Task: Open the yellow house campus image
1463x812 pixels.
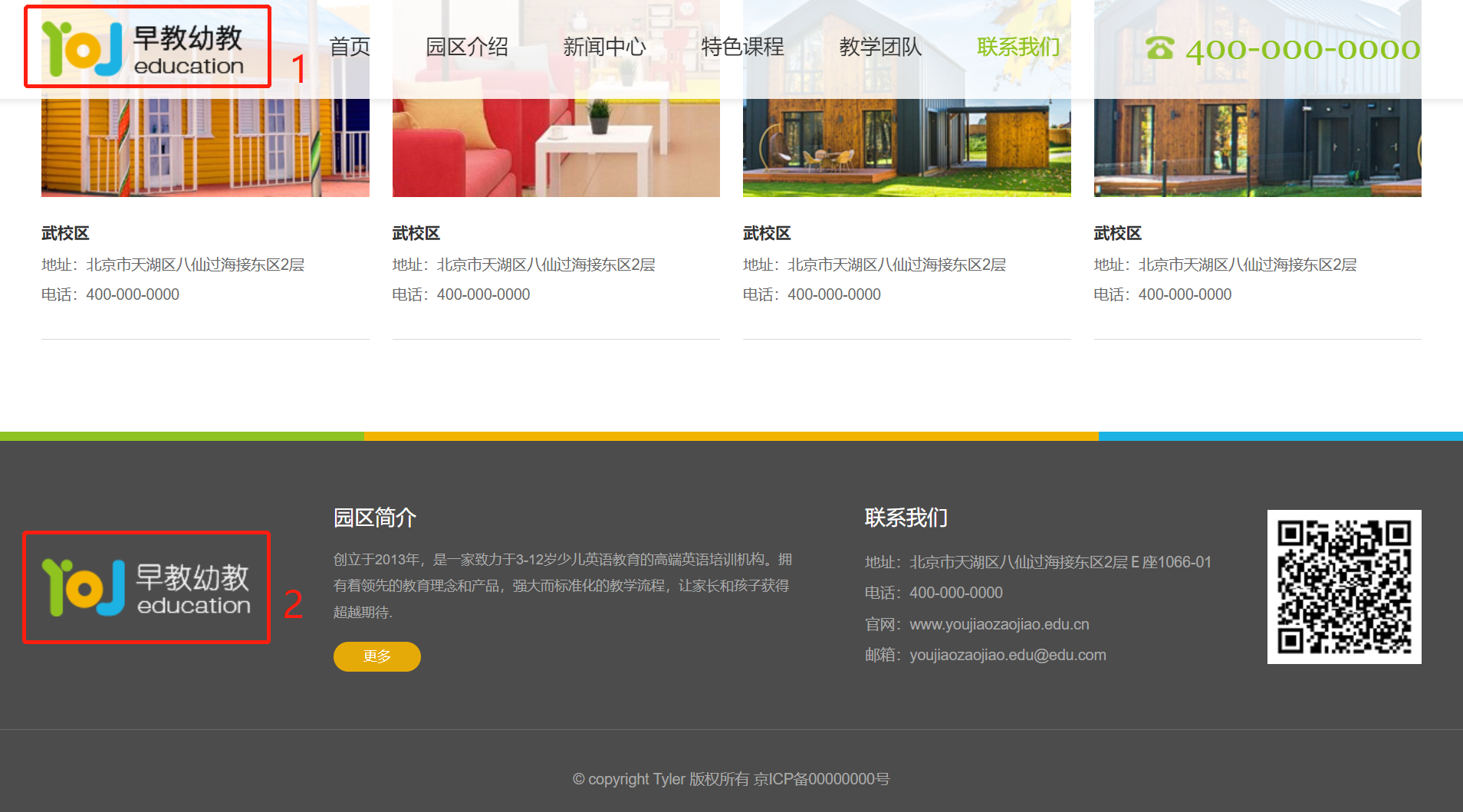Action: (x=205, y=146)
